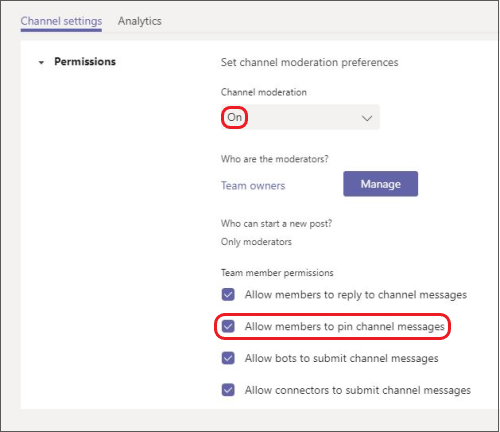The height and width of the screenshot is (432, 500).
Task: Click the On value in moderation dropdown
Action: click(234, 117)
